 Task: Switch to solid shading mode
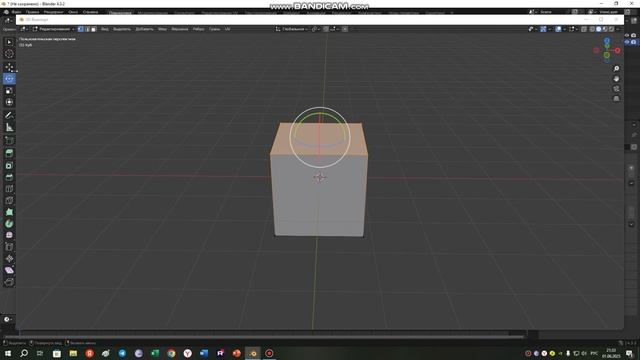coord(599,29)
